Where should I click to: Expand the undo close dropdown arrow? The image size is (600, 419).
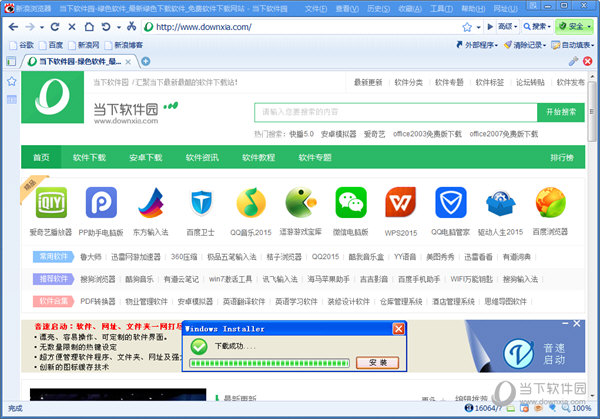click(119, 27)
